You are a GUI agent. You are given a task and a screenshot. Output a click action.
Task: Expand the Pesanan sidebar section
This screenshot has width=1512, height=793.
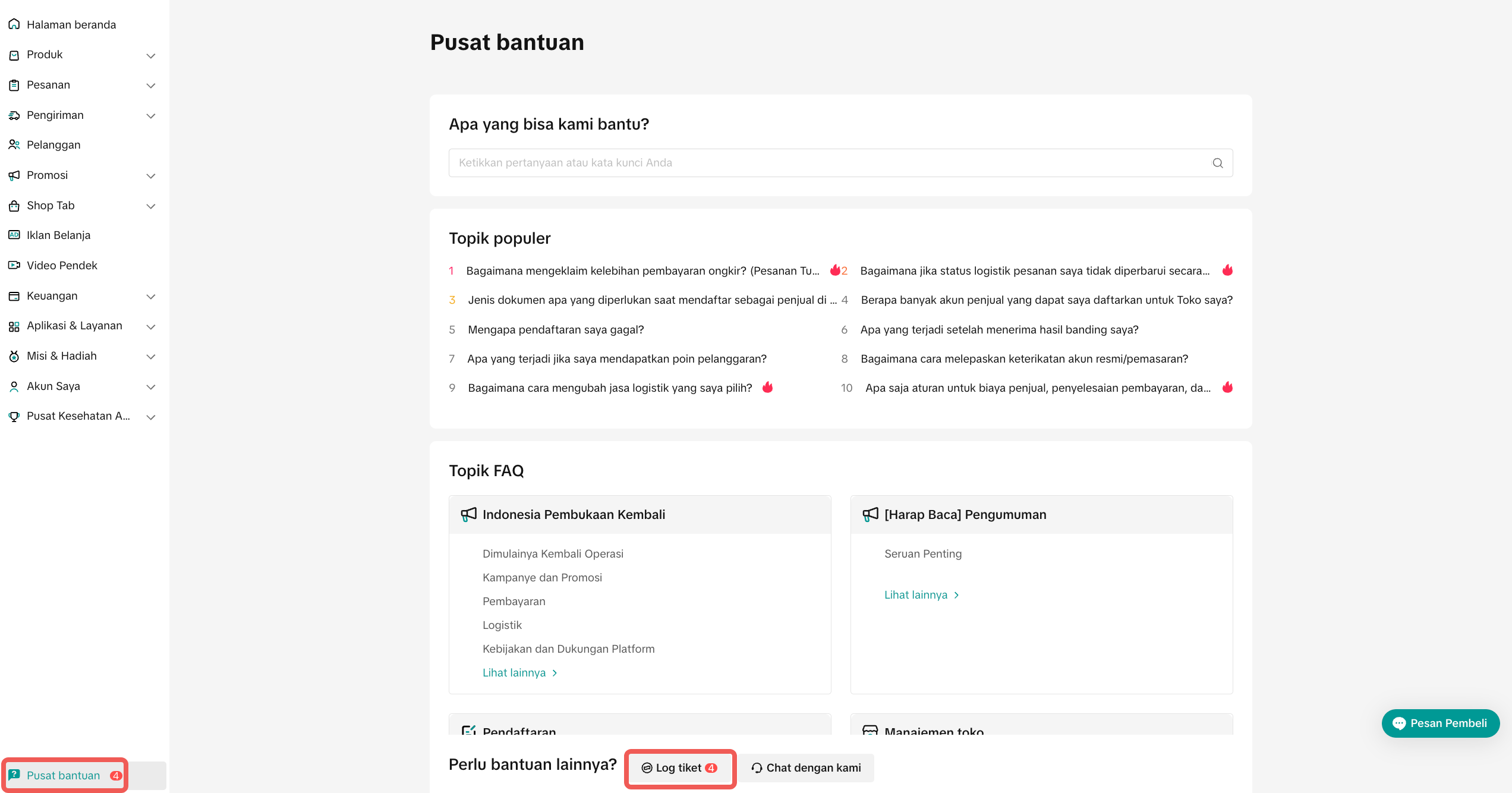point(151,85)
